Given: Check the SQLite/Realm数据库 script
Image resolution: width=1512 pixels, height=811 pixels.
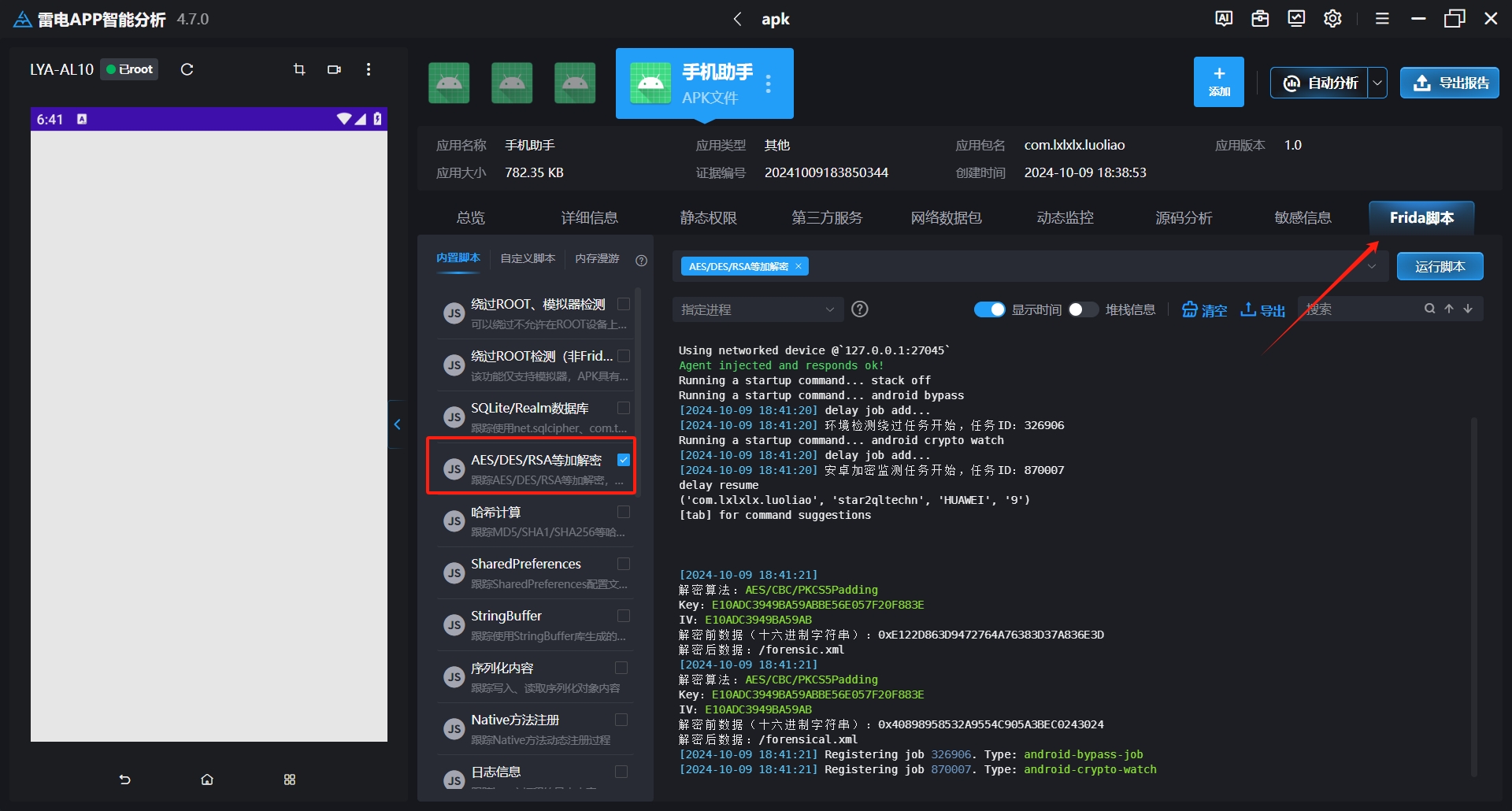Looking at the screenshot, I should (624, 408).
